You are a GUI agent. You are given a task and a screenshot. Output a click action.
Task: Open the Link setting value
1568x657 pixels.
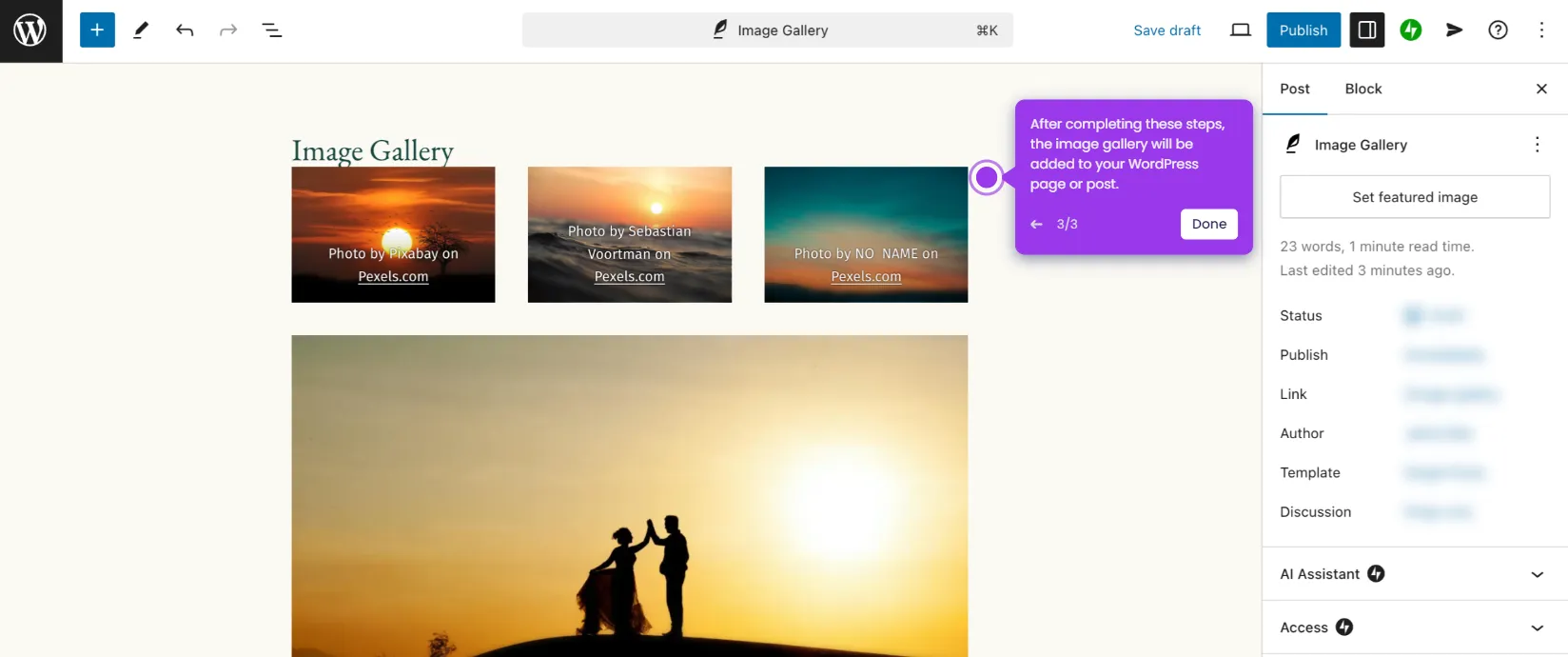point(1452,394)
